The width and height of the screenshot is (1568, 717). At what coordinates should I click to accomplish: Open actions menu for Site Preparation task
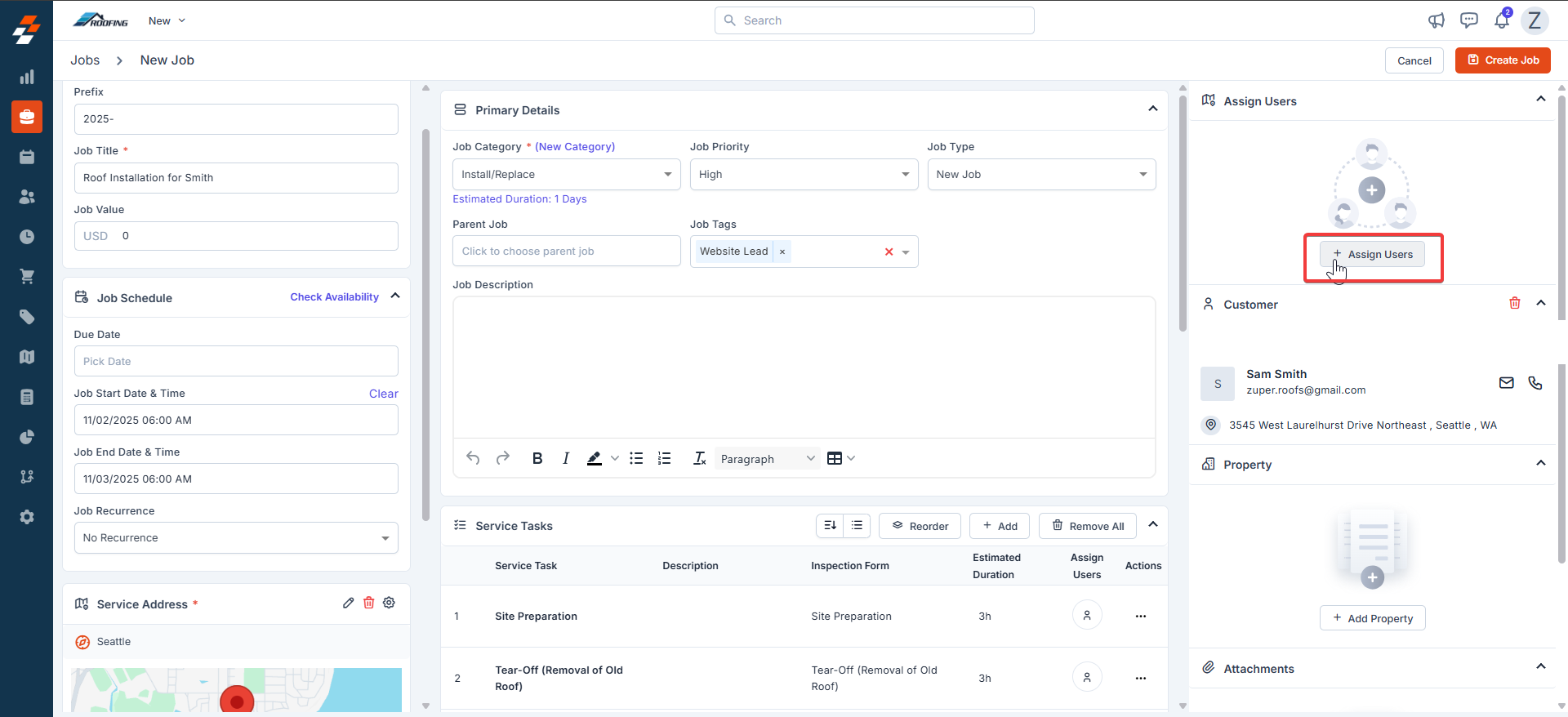1141,617
